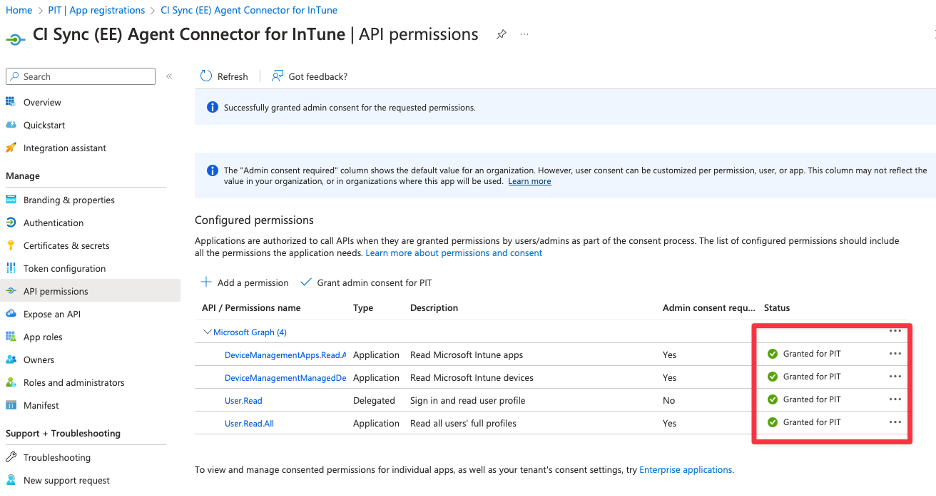This screenshot has width=936, height=496.
Task: Click the Refresh button label
Action: pyautogui.click(x=232, y=76)
